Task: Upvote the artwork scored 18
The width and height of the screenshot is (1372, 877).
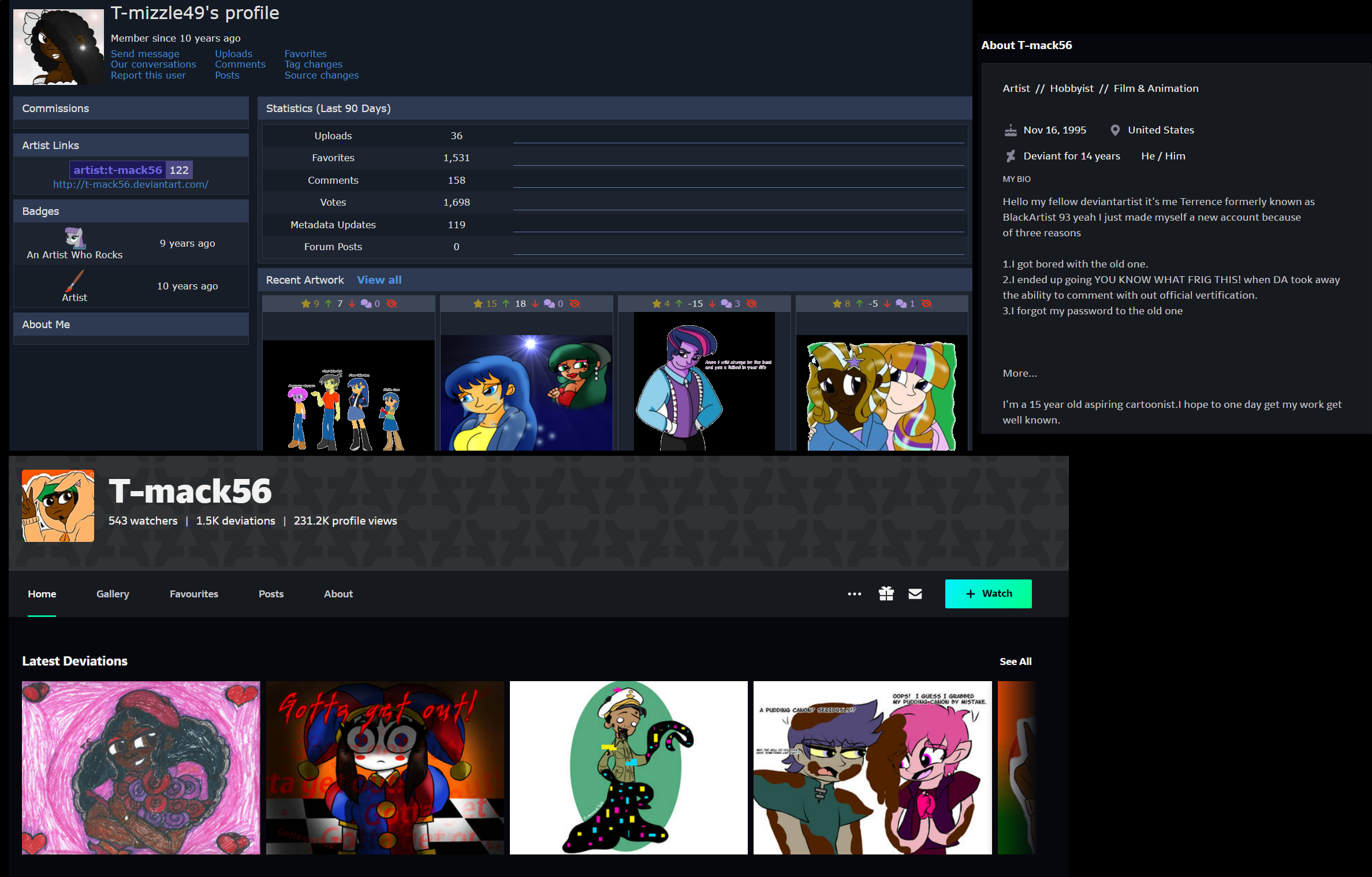Action: point(506,304)
